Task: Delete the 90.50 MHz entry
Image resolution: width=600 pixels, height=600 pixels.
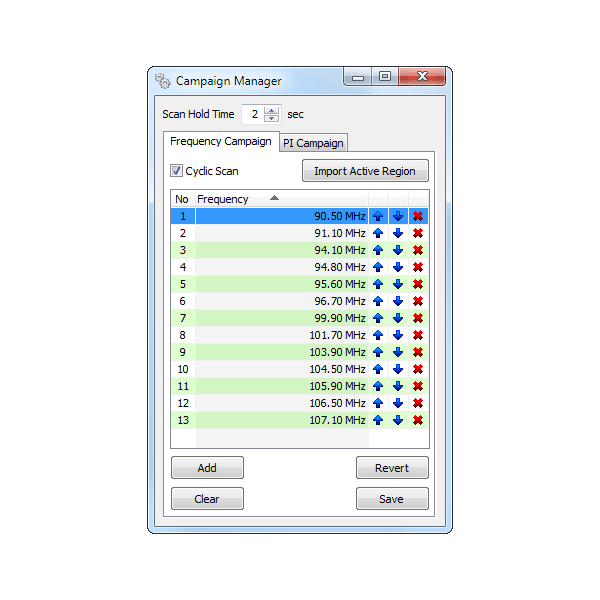Action: point(418,216)
